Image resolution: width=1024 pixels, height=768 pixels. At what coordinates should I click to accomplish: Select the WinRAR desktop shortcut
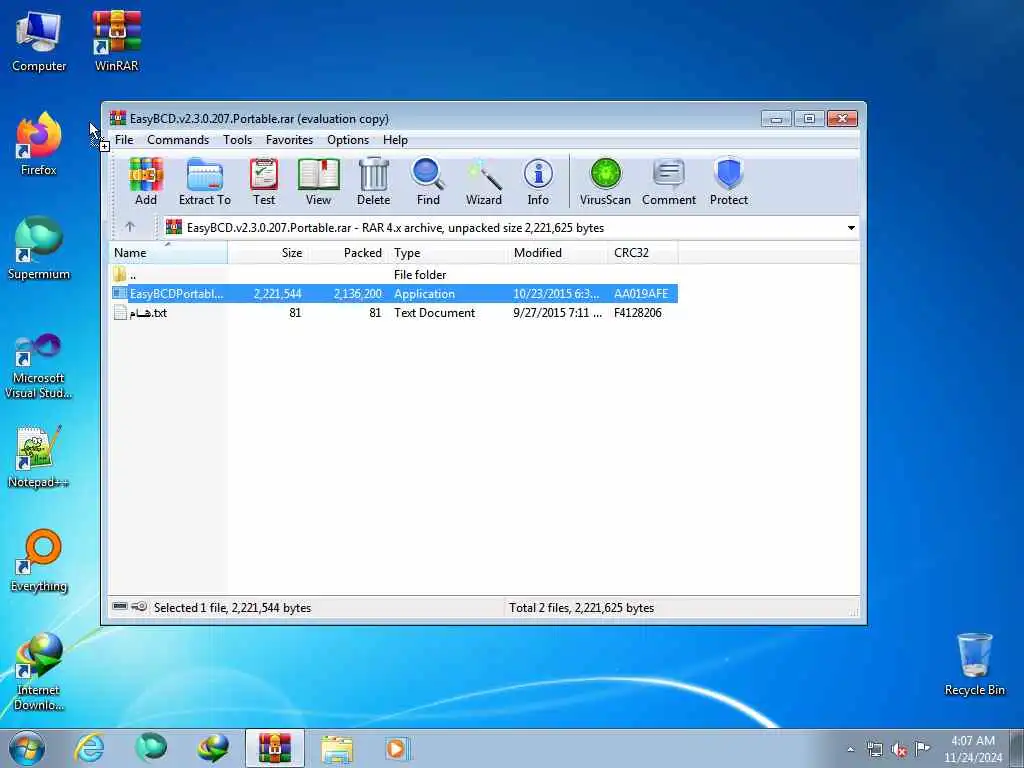click(x=116, y=42)
